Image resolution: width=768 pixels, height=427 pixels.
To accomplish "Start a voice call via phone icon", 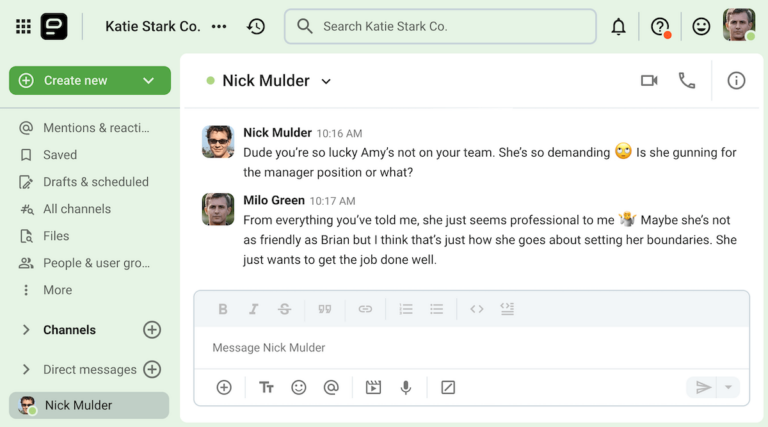I will pos(686,81).
